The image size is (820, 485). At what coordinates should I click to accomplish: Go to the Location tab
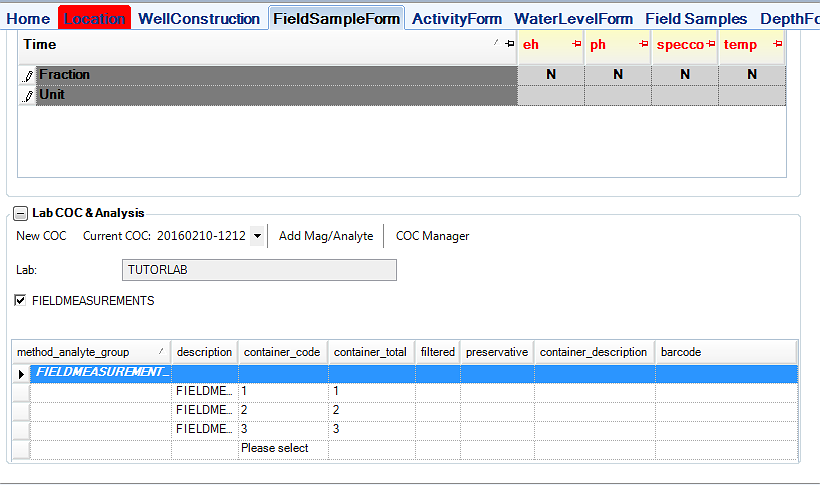(95, 18)
